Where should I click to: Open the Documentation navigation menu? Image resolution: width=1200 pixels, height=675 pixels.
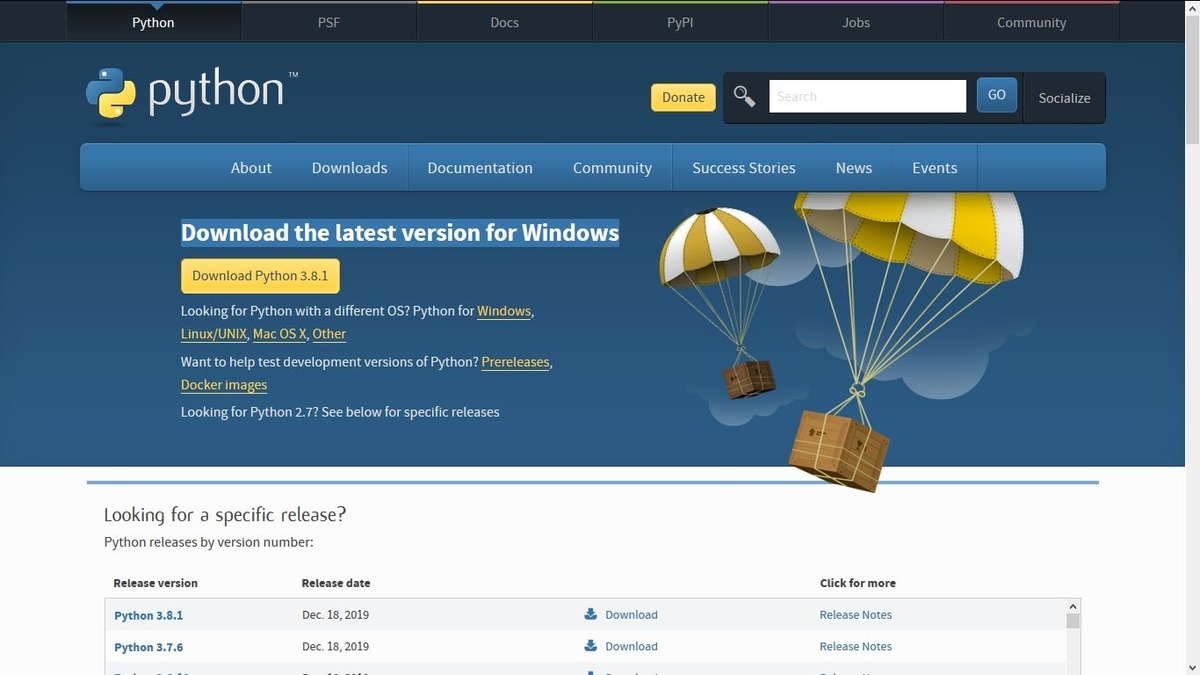[480, 168]
